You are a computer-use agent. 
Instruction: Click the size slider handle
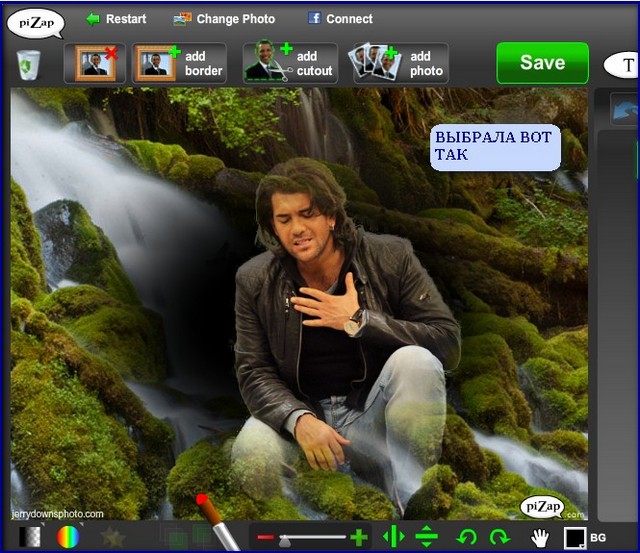[x=285, y=540]
